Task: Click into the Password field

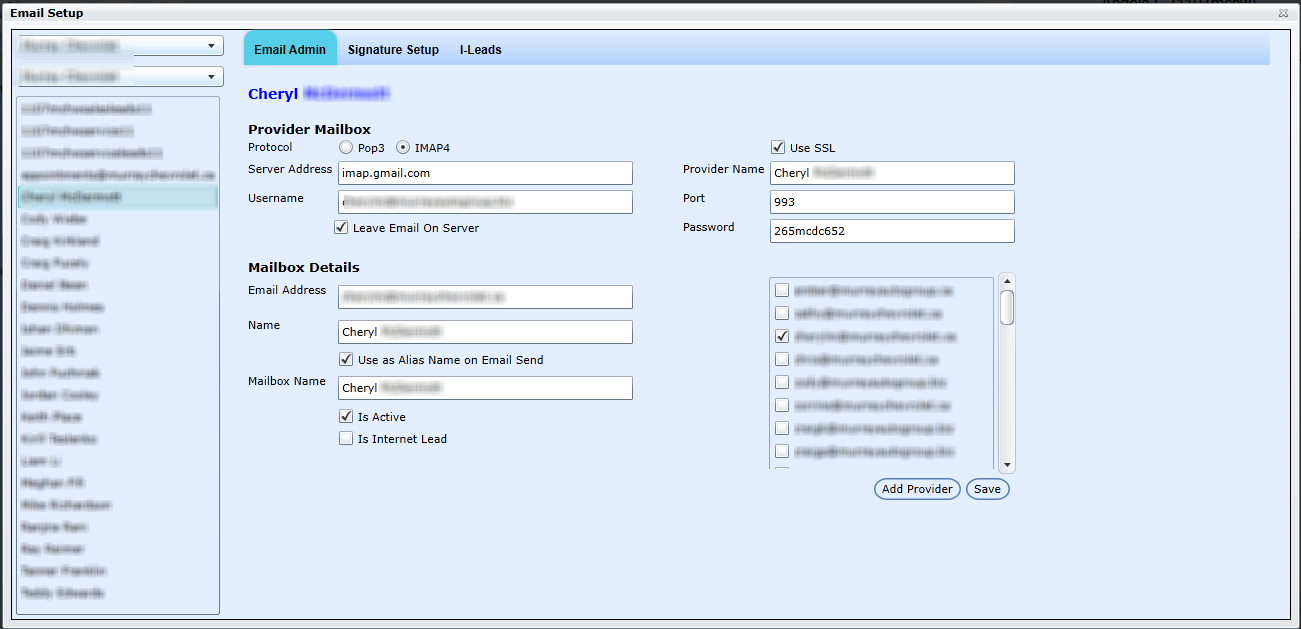Action: [892, 231]
